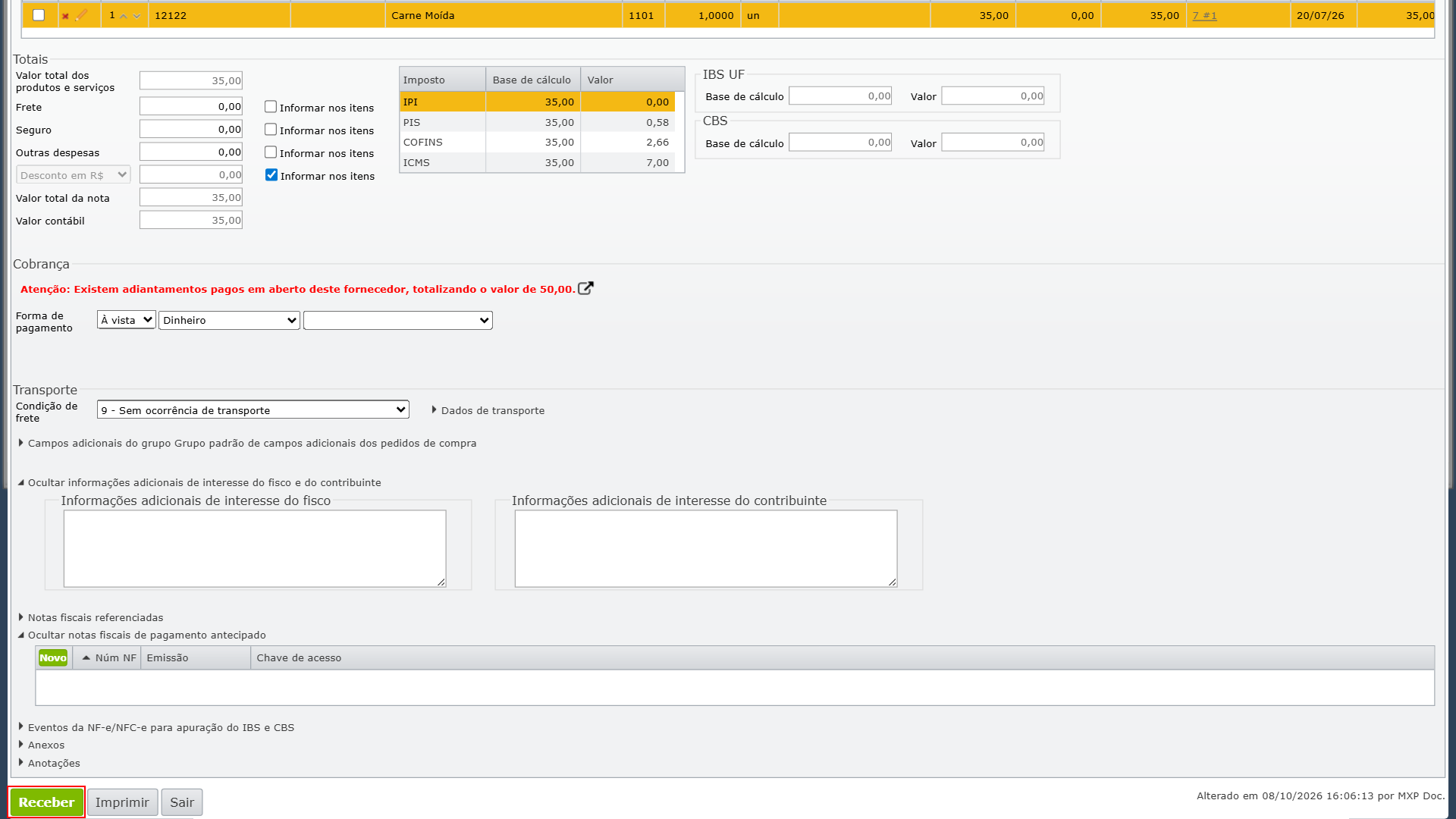The image size is (1456, 819).
Task: Click the Outras despesas value field
Action: tap(191, 152)
